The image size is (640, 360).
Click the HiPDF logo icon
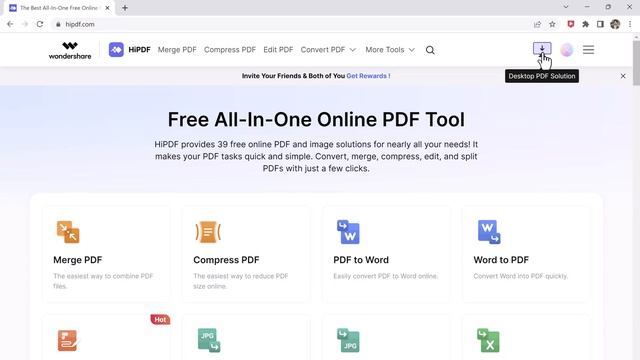(x=116, y=50)
